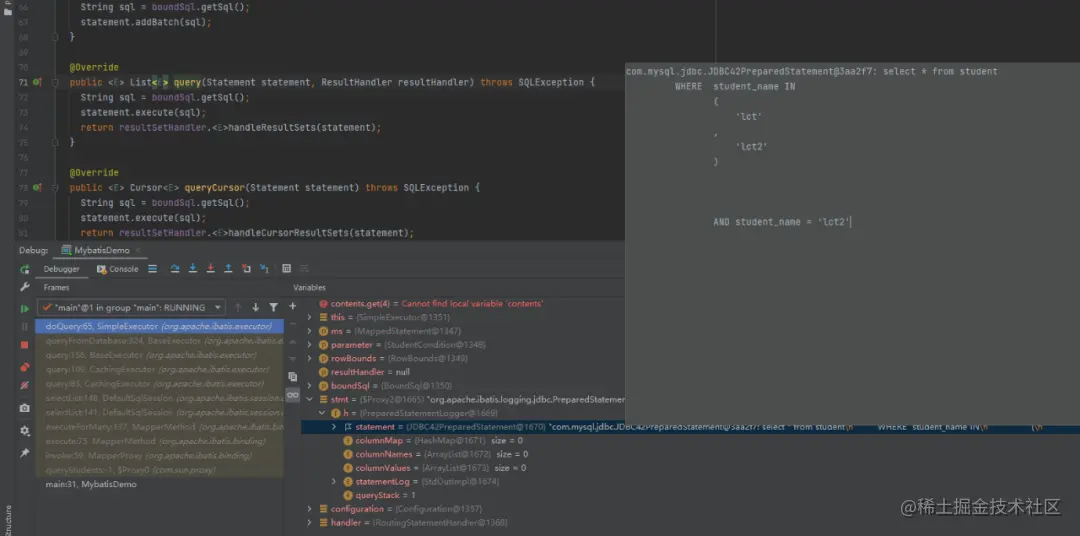Copy watch icon in Variables sidebar

click(x=293, y=377)
